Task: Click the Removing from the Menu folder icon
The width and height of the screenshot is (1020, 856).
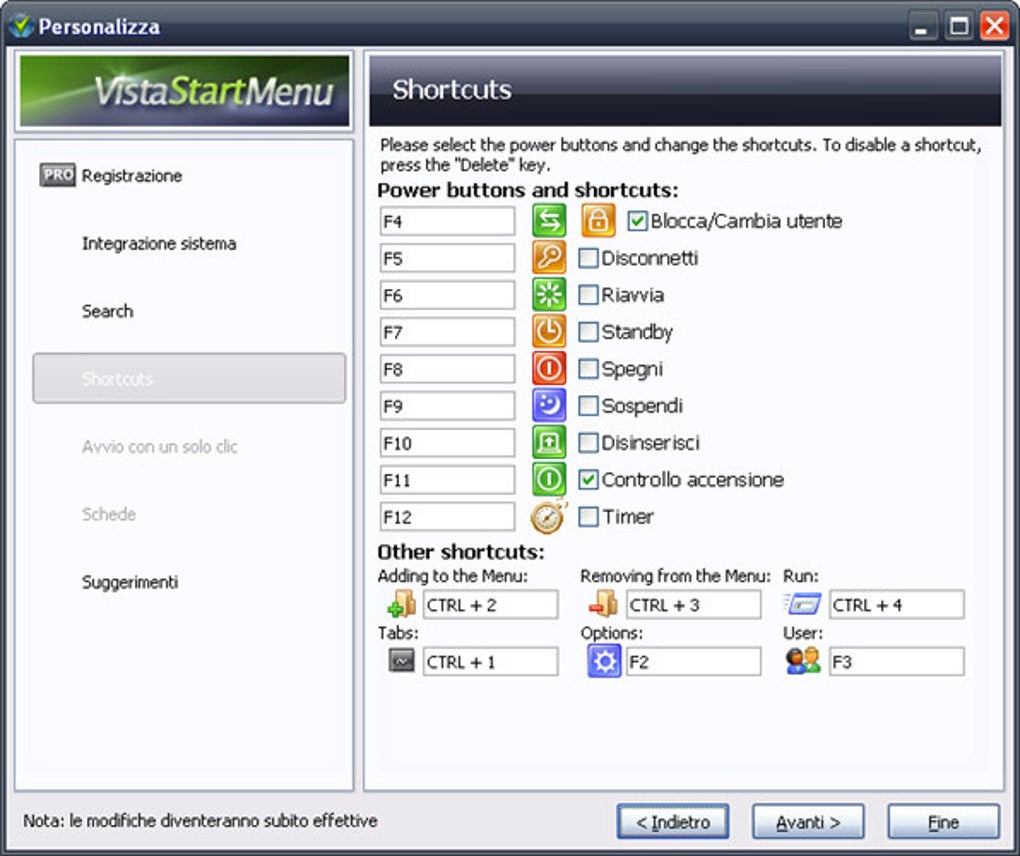Action: point(604,604)
